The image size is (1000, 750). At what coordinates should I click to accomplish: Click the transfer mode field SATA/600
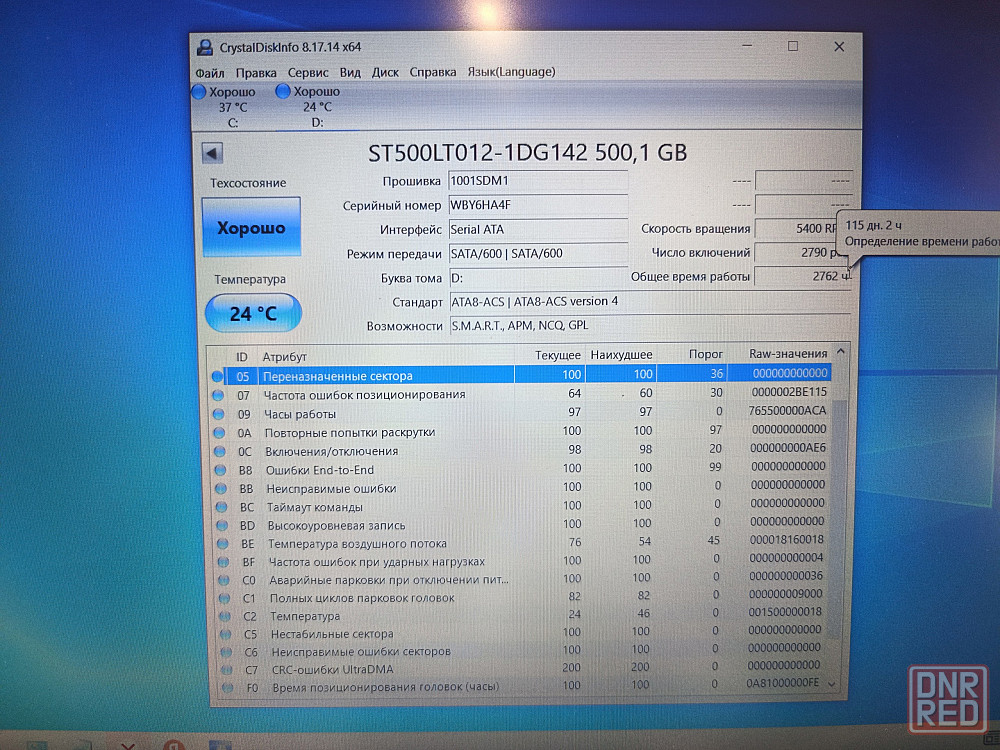[538, 254]
